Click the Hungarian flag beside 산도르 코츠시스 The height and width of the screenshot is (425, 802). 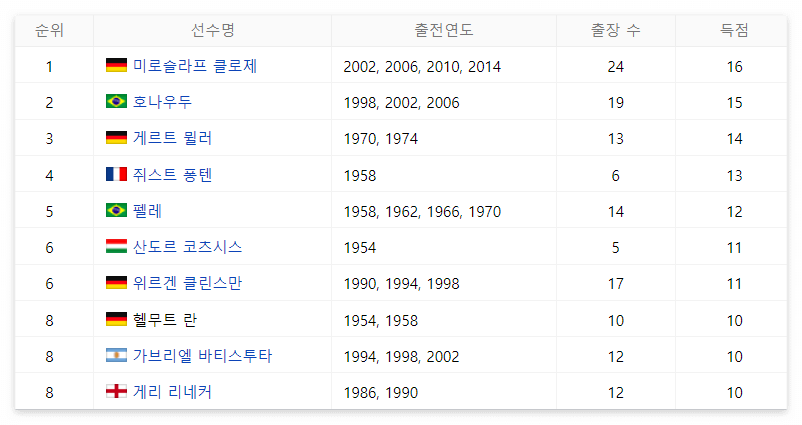tap(116, 246)
